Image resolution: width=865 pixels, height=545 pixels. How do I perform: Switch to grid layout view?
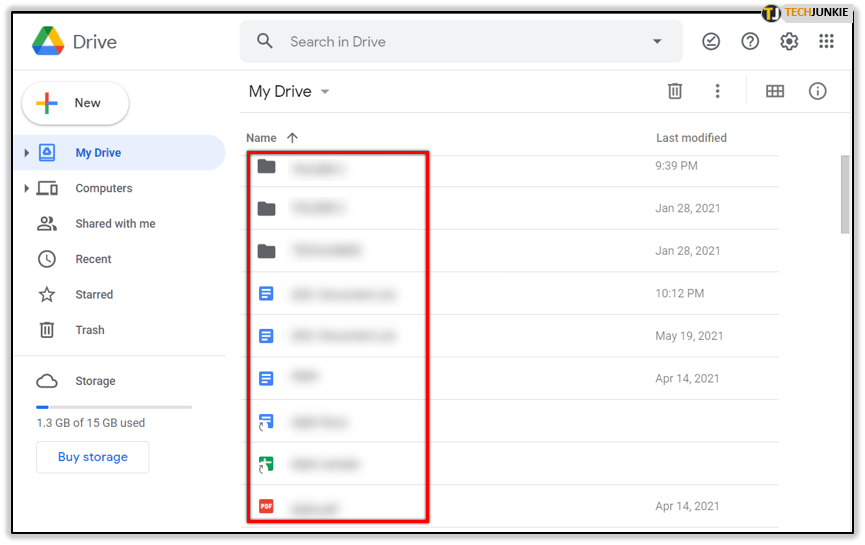pos(775,91)
